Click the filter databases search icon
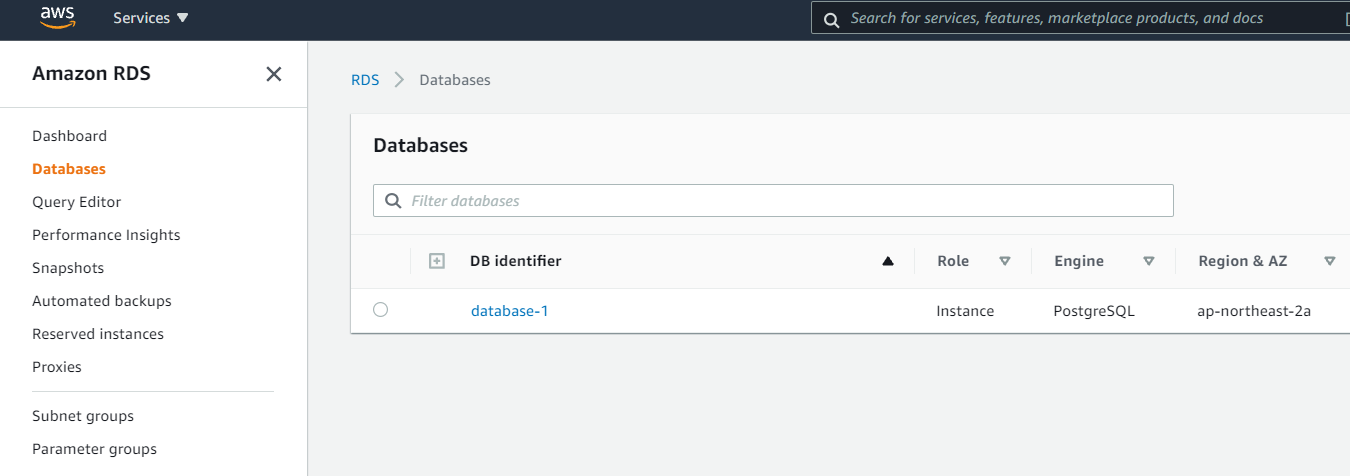The width and height of the screenshot is (1350, 476). tap(393, 201)
